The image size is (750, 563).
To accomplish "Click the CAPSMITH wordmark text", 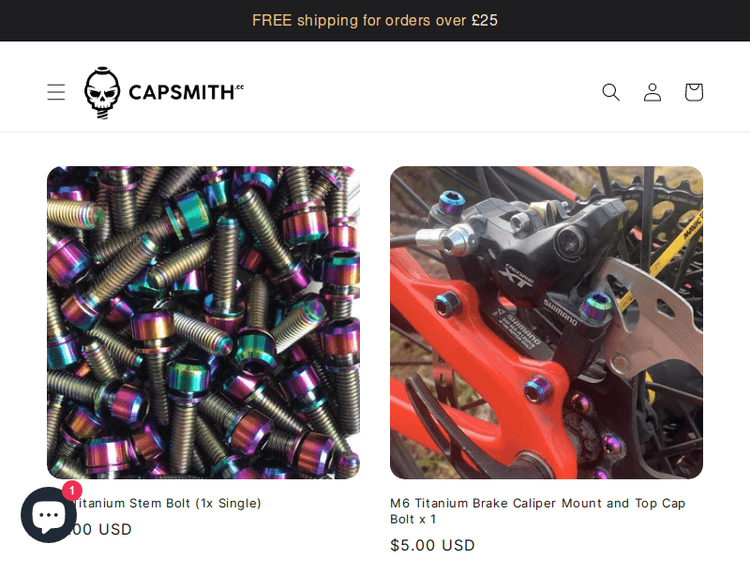I will pyautogui.click(x=186, y=92).
